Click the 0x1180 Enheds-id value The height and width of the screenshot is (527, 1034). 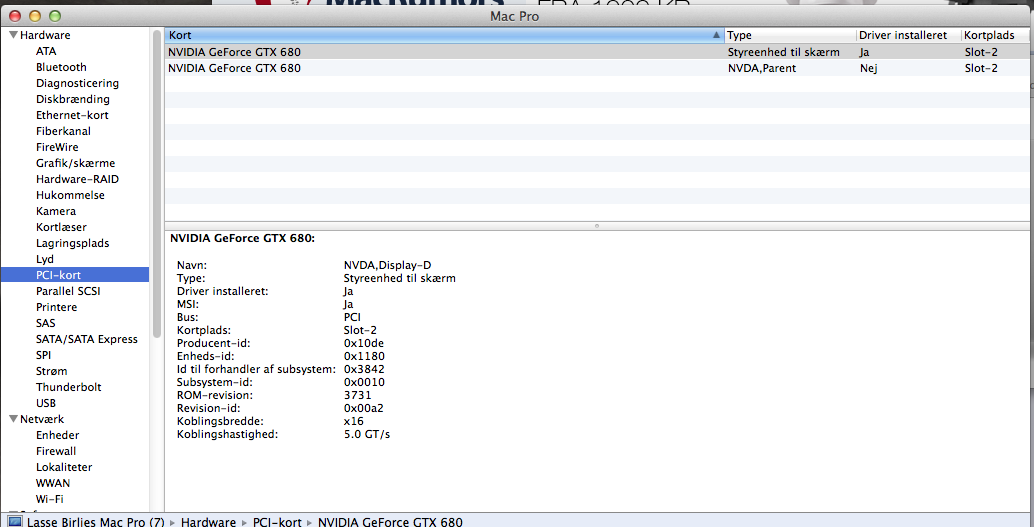tap(364, 356)
